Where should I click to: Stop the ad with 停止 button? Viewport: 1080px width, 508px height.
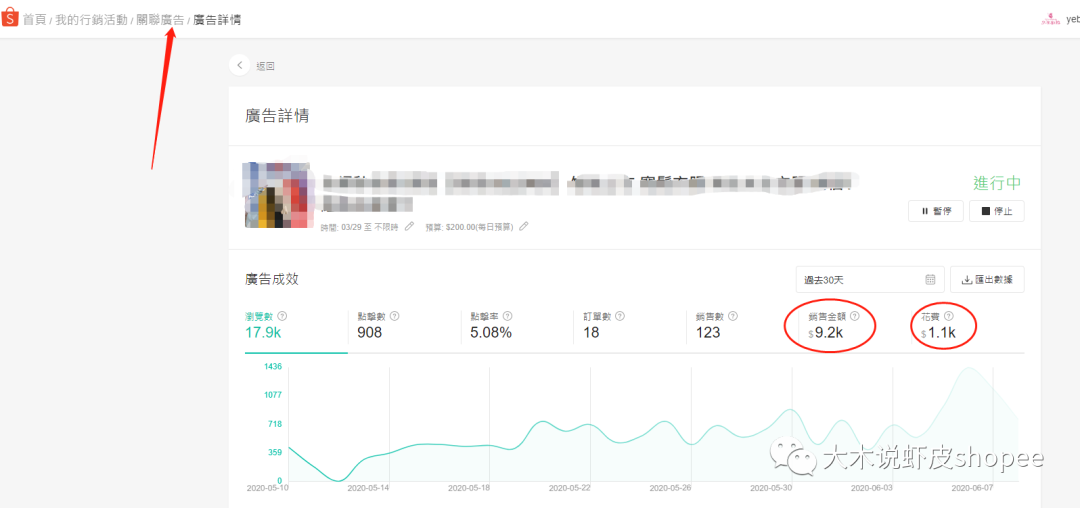pos(996,211)
